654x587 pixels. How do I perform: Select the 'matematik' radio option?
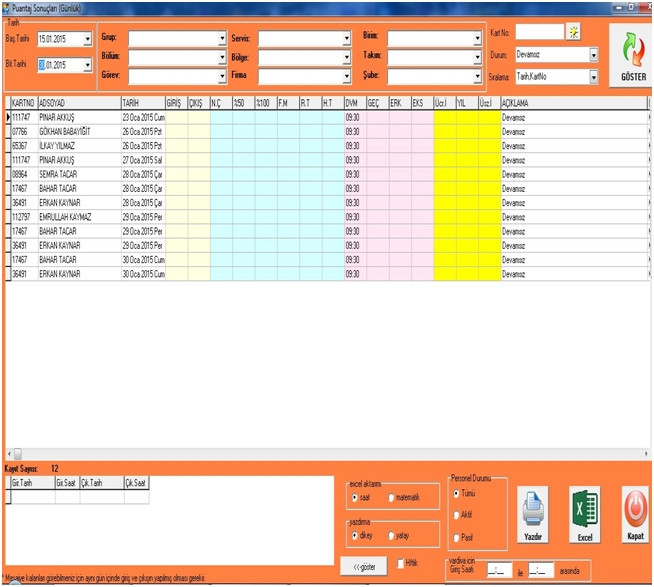(391, 497)
